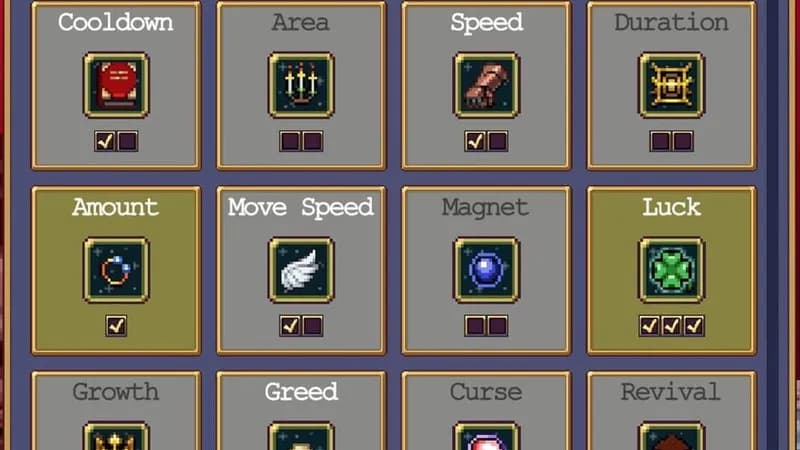Click the Duration card title
Image resolution: width=800 pixels, height=450 pixels.
click(x=671, y=22)
